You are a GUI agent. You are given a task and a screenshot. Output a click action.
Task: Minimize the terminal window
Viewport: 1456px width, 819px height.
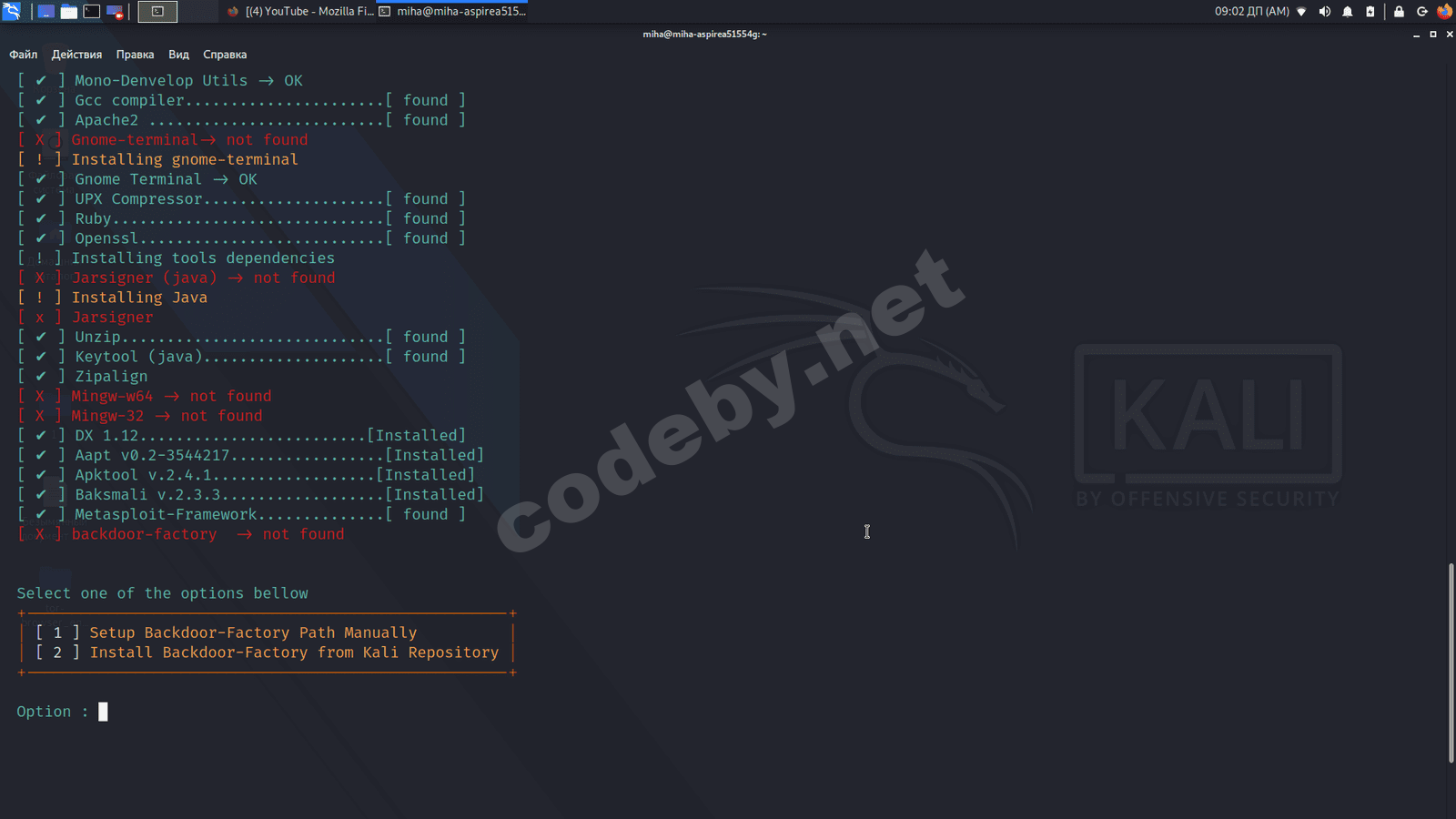pyautogui.click(x=1416, y=35)
